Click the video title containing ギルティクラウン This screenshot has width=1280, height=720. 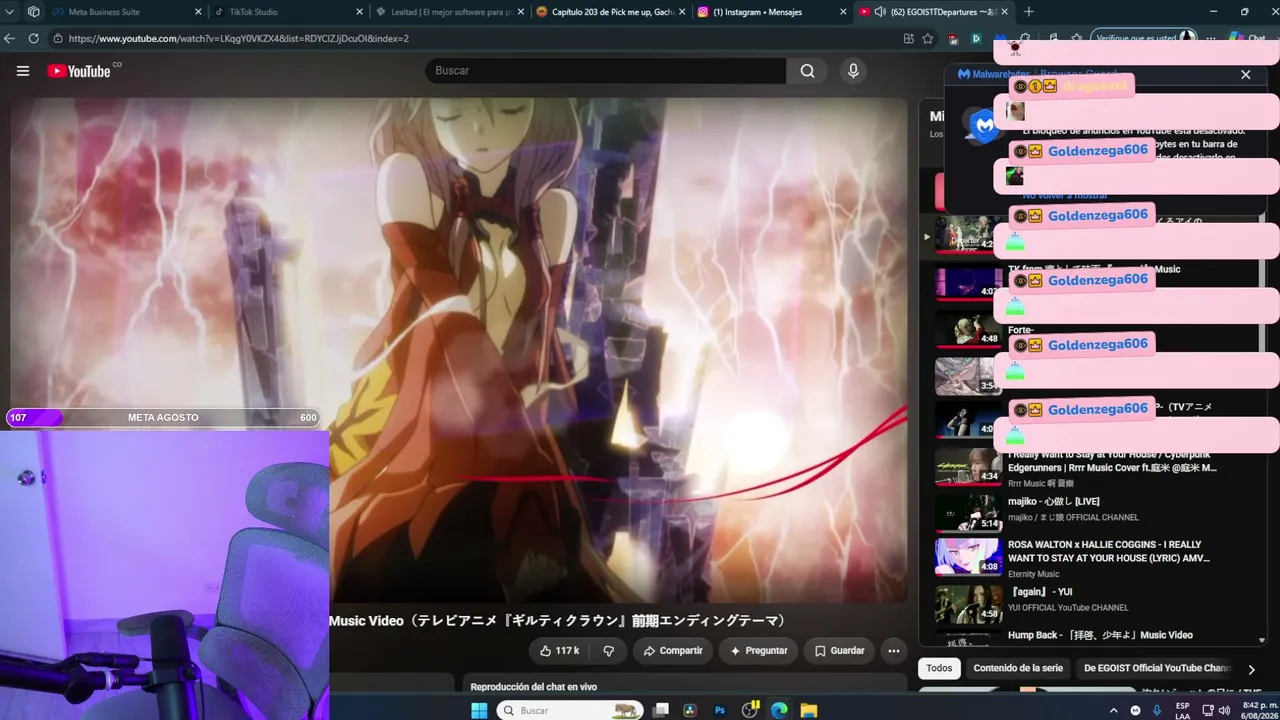(x=558, y=621)
